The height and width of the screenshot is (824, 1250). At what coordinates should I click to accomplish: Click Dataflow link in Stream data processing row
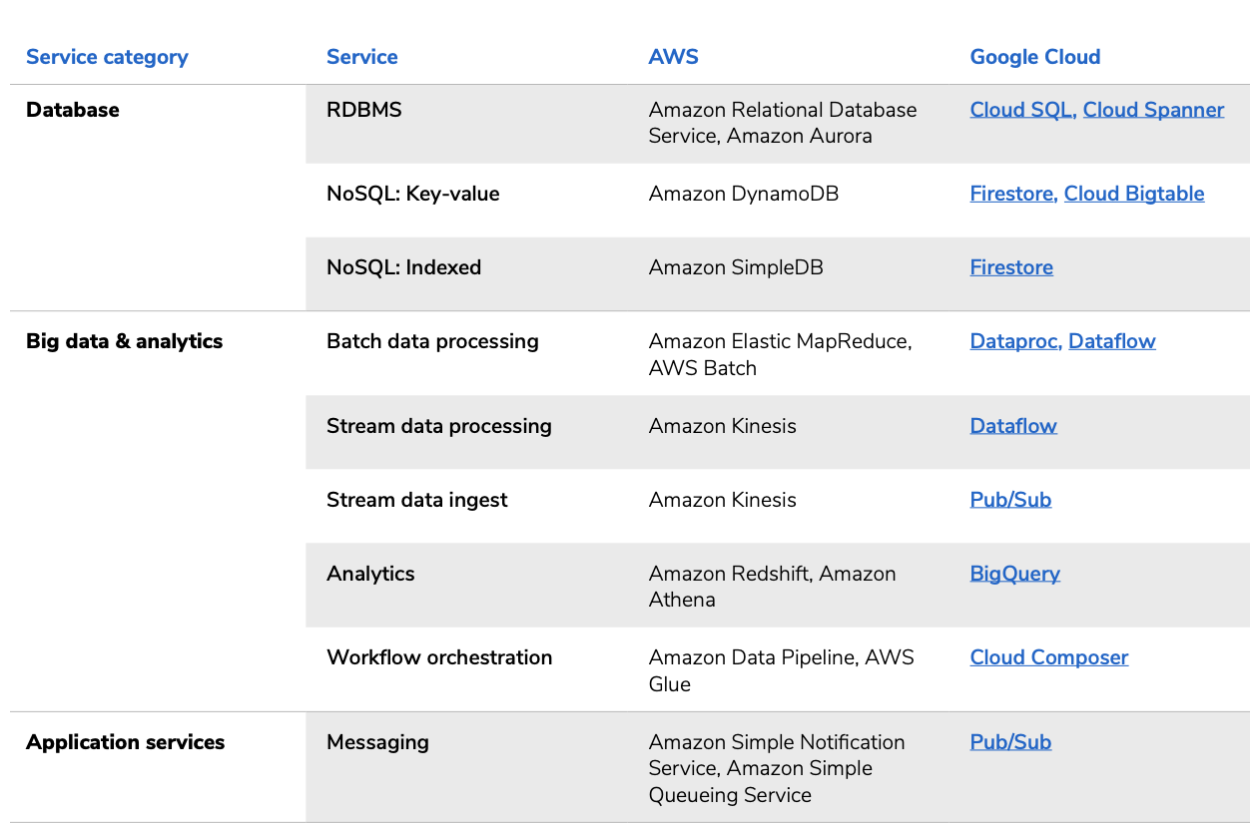point(1013,426)
